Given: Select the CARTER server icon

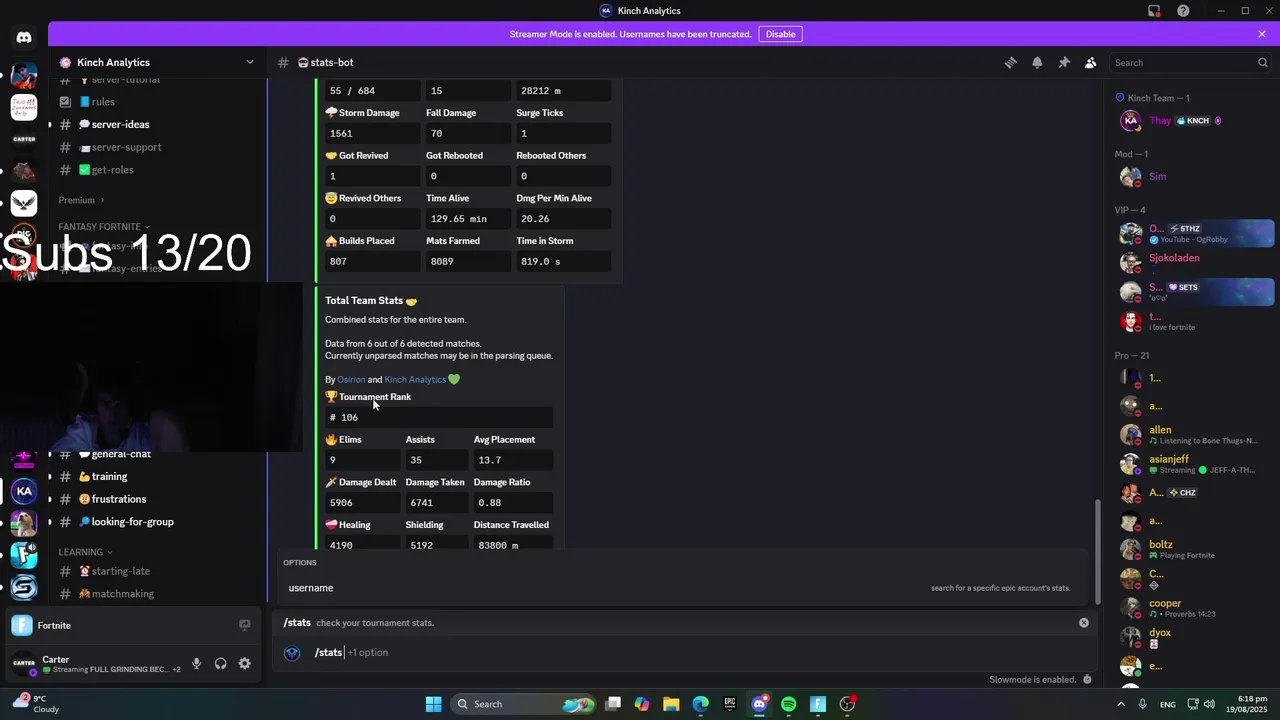Looking at the screenshot, I should coord(24,140).
